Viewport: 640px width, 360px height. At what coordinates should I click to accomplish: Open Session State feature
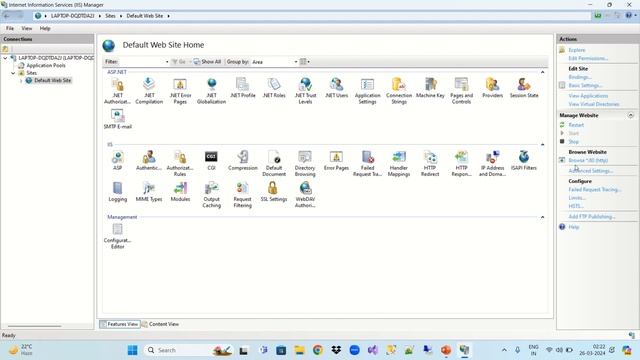[x=524, y=88]
